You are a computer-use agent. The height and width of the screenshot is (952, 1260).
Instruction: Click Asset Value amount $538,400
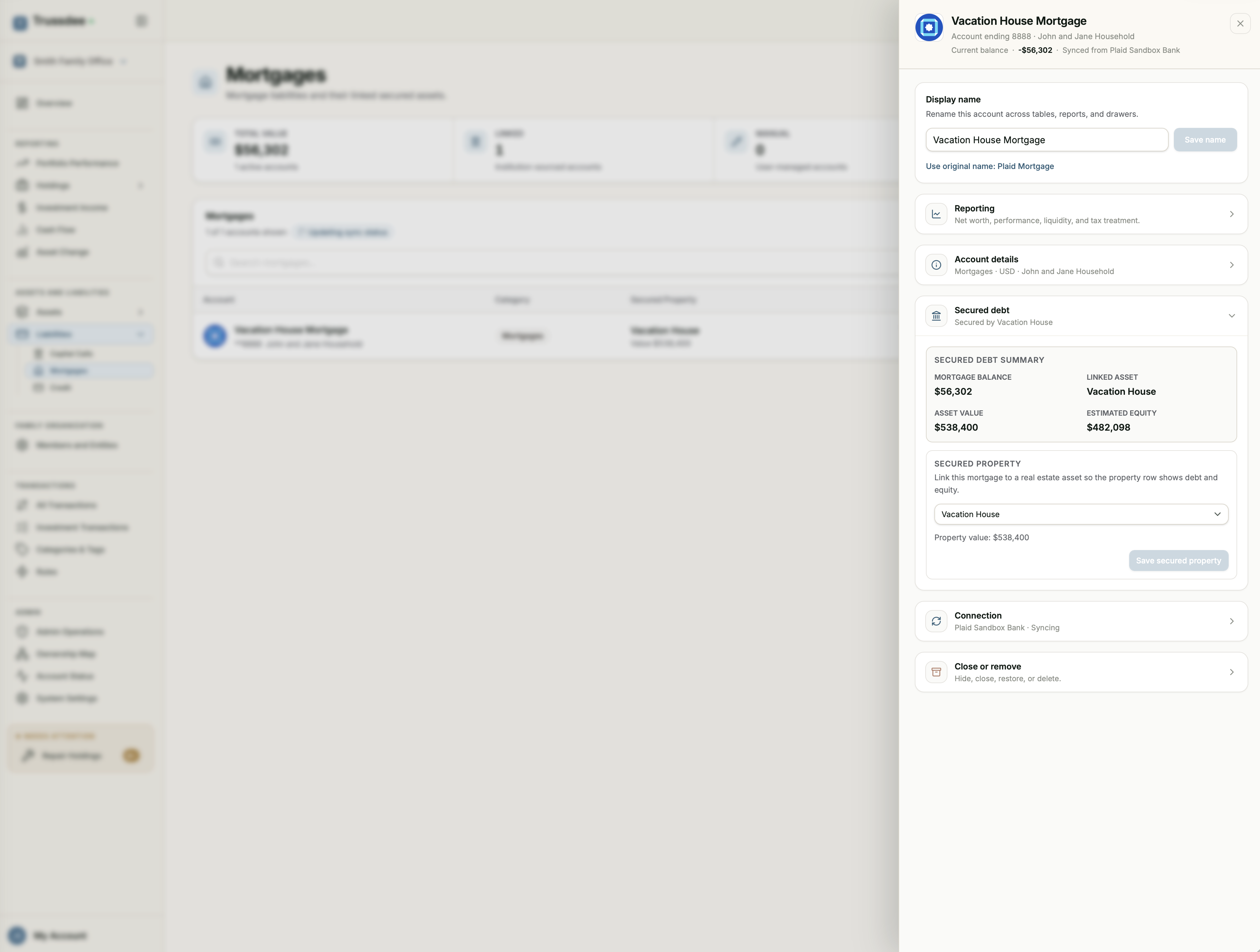tap(956, 427)
